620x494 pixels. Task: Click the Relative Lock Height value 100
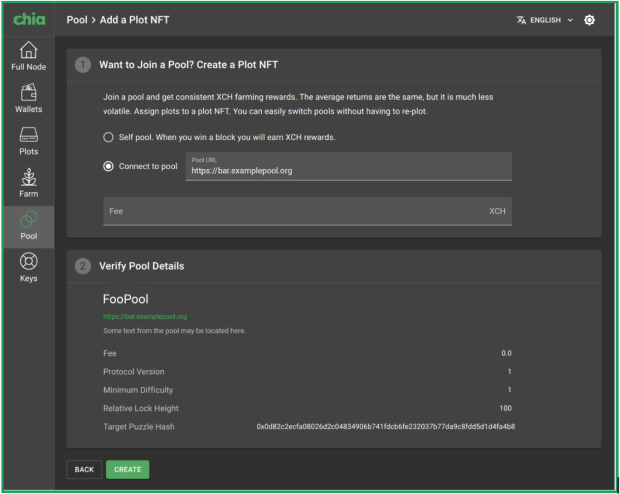click(505, 408)
